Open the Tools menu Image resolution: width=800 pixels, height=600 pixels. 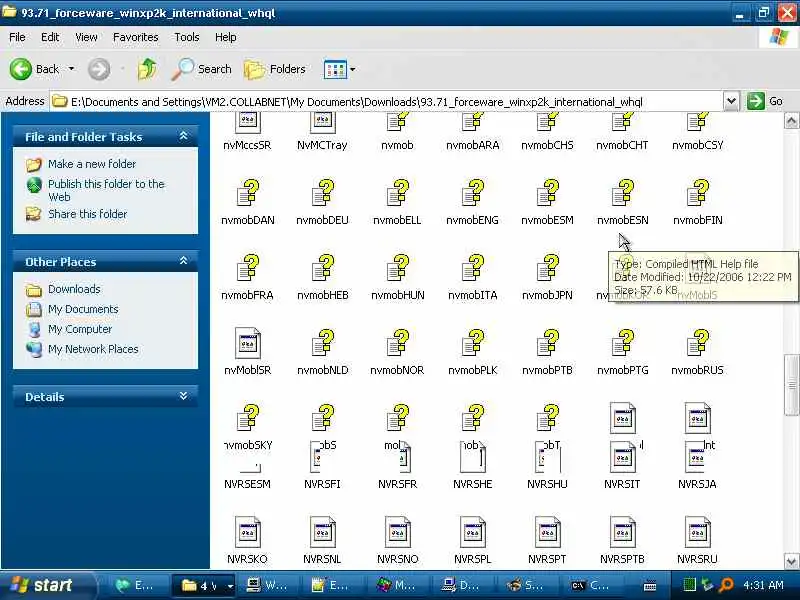click(187, 37)
